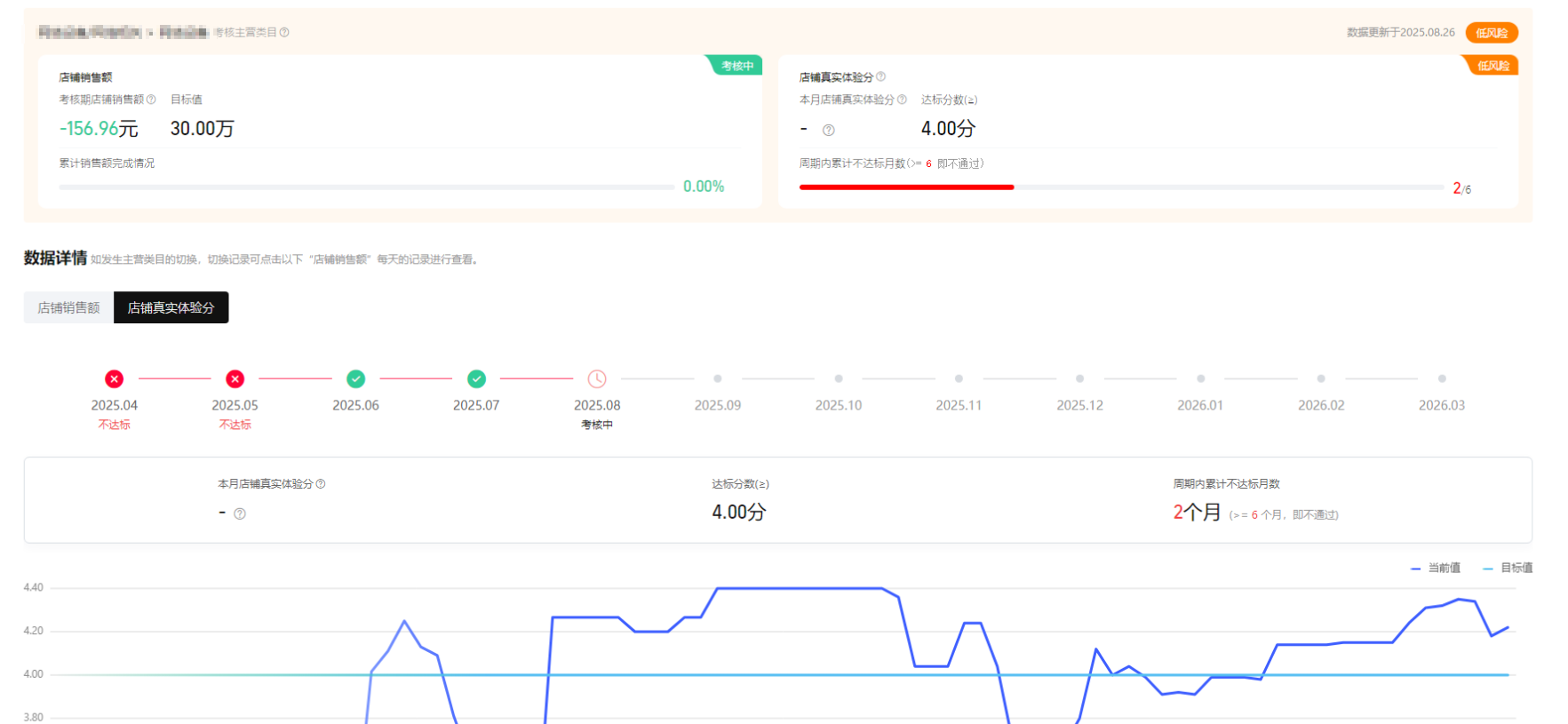This screenshot has width=1568, height=724.
Task: Switch to the 店铺真实体验分 tab
Action: 171,307
